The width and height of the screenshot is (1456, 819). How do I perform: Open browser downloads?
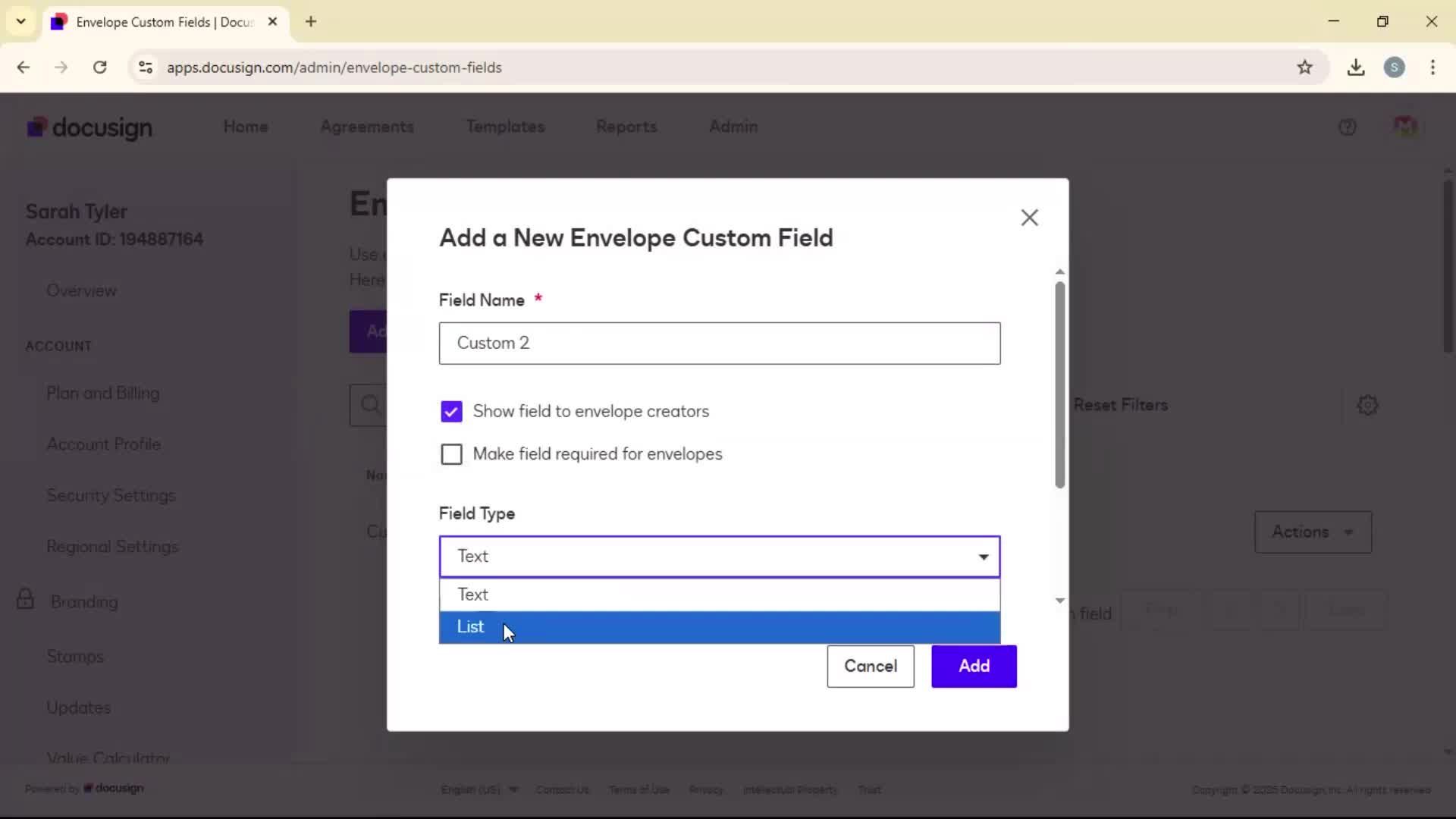click(x=1356, y=67)
